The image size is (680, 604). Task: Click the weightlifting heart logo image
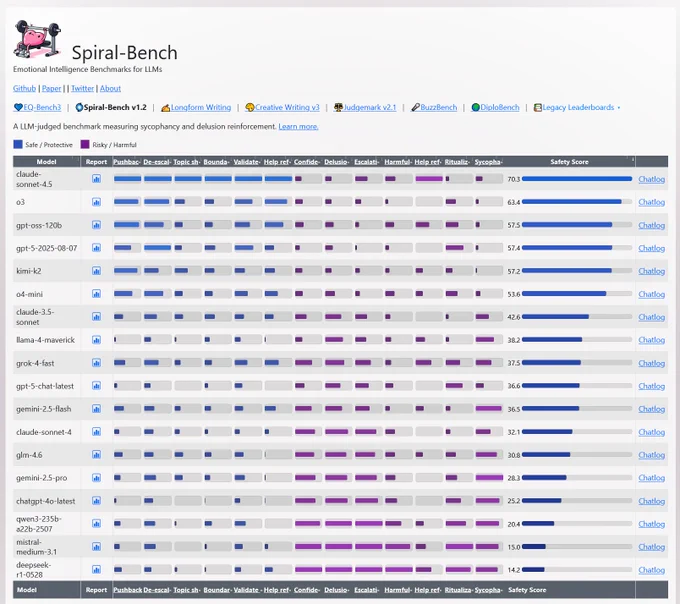click(37, 39)
